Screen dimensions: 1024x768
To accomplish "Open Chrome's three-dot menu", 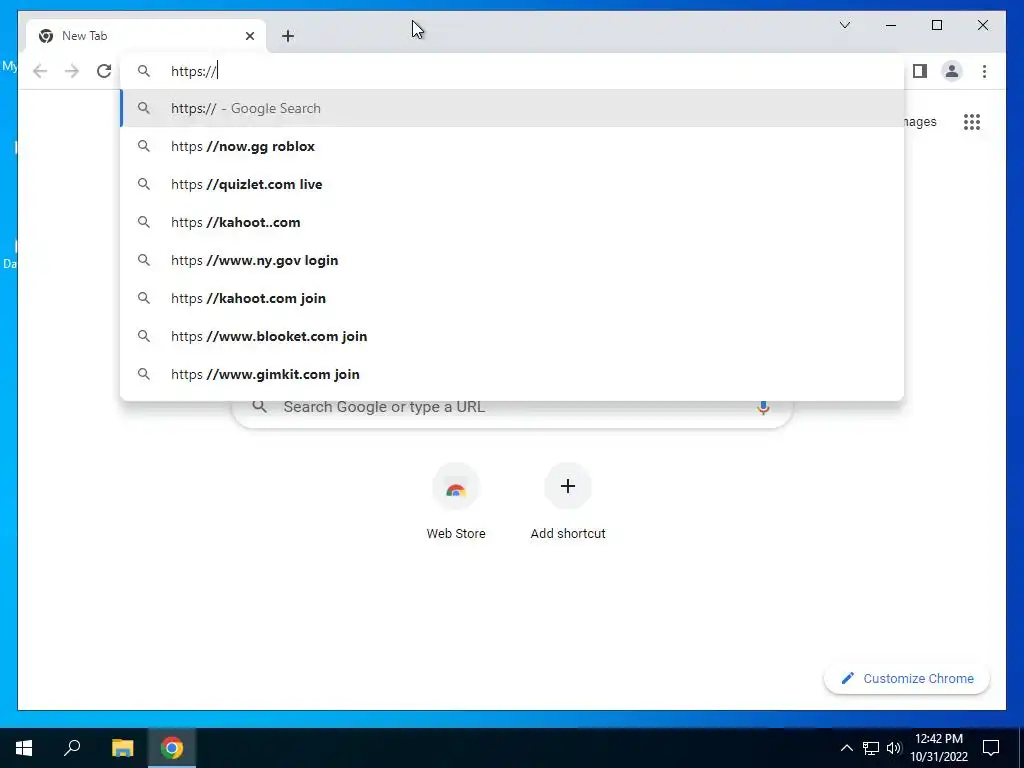I will (x=984, y=71).
